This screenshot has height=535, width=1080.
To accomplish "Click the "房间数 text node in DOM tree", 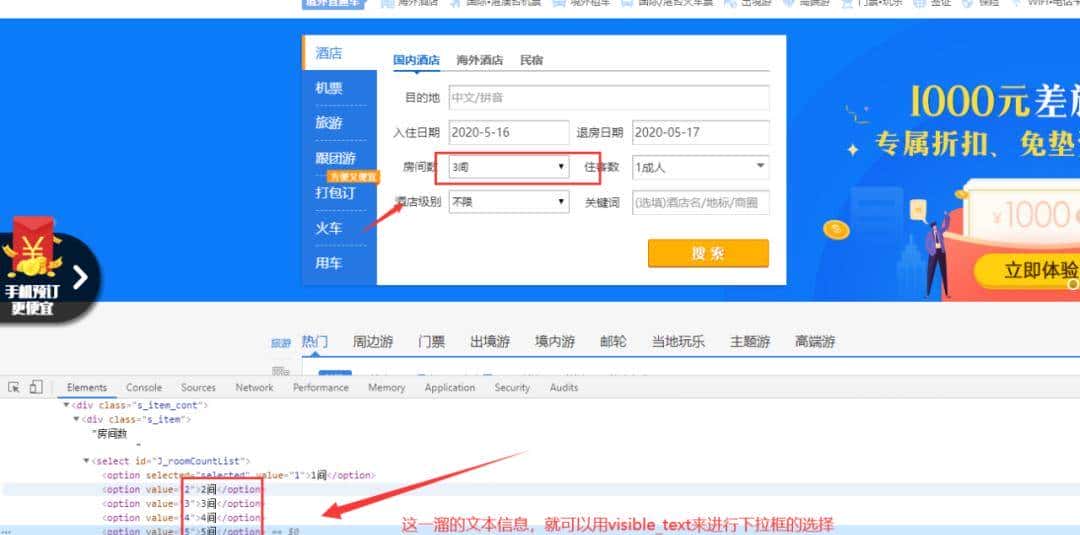I will point(110,434).
